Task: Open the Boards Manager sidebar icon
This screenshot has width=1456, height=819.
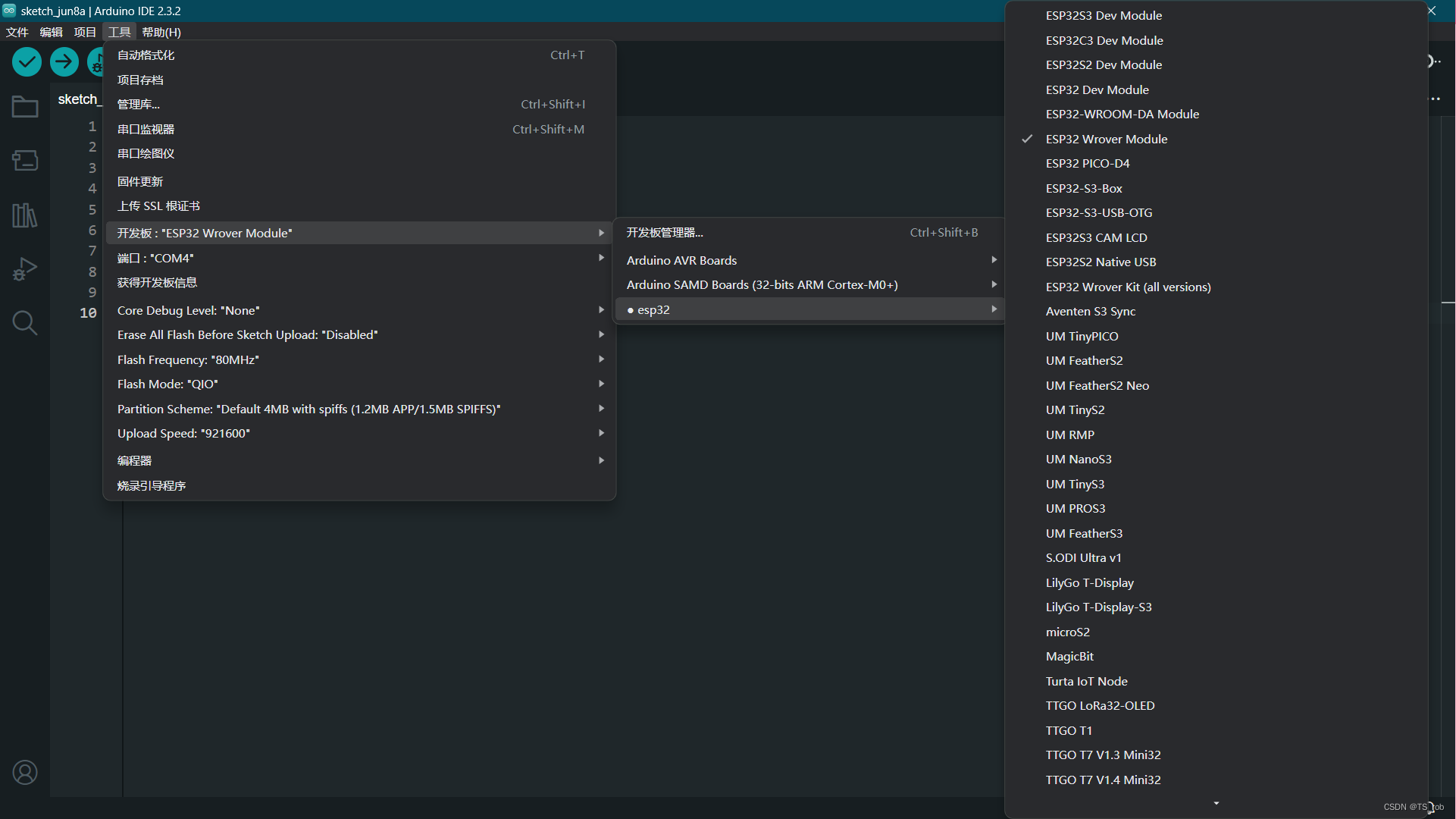Action: [25, 161]
